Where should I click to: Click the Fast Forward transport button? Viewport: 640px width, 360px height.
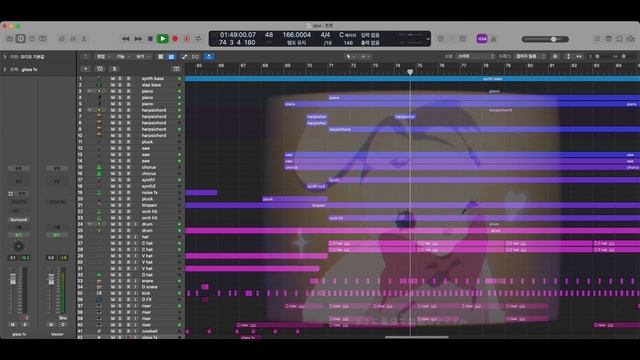coord(138,39)
